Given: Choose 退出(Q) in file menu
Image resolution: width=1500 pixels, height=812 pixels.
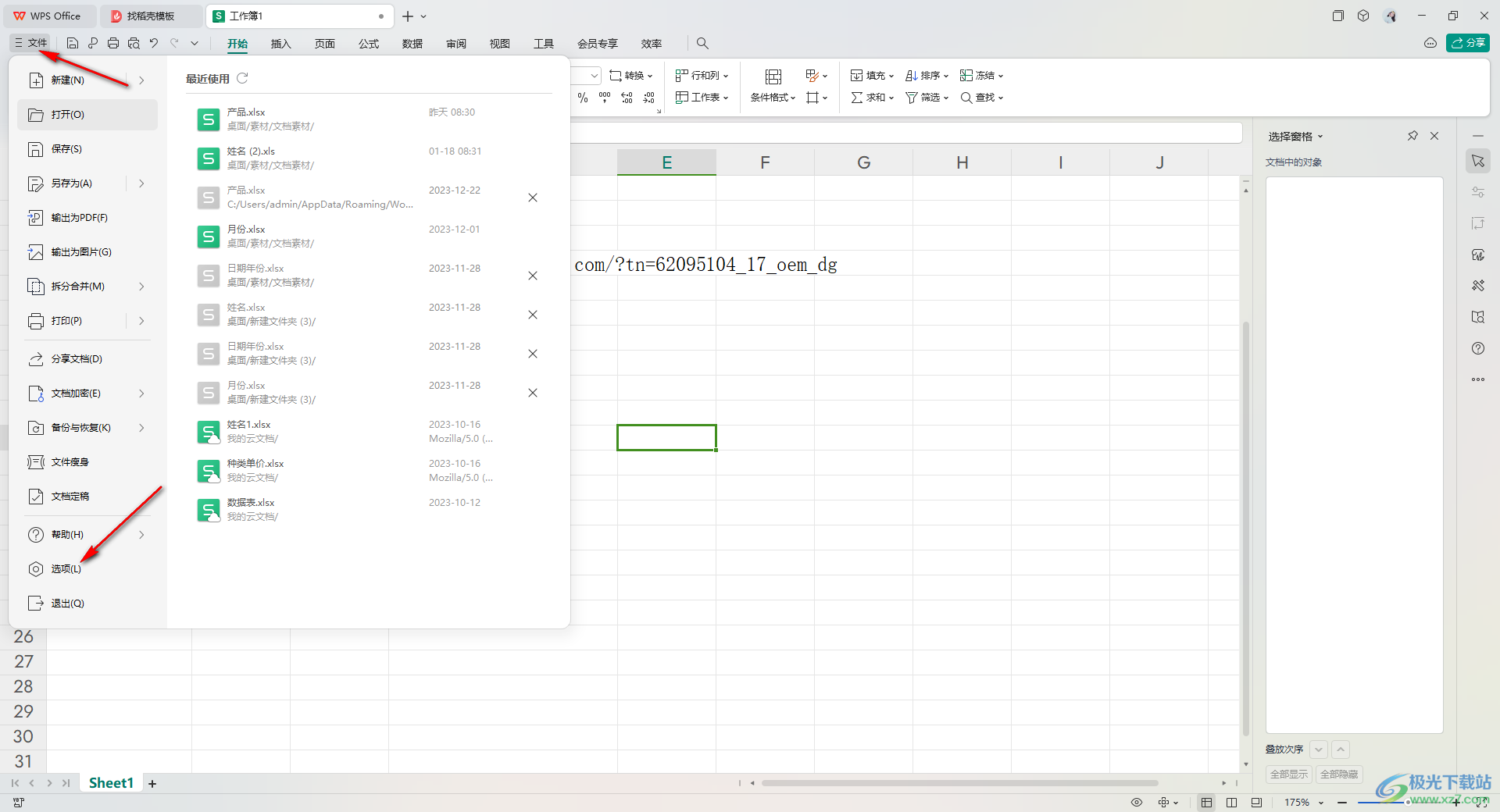Looking at the screenshot, I should pos(87,604).
